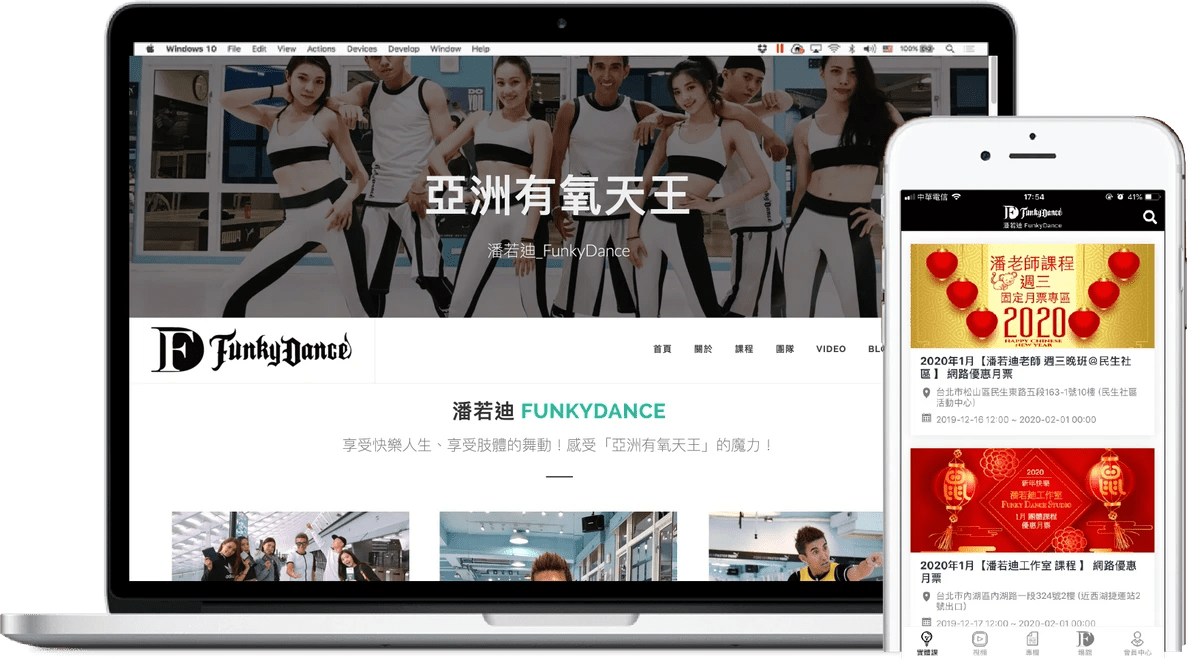Open the Bluetooth menu bar icon
This screenshot has height=659, width=1200.
[852, 49]
